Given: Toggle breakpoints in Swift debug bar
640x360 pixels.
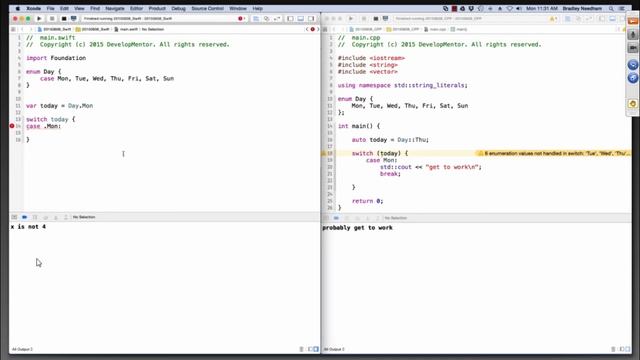Looking at the screenshot, I should tap(24, 217).
